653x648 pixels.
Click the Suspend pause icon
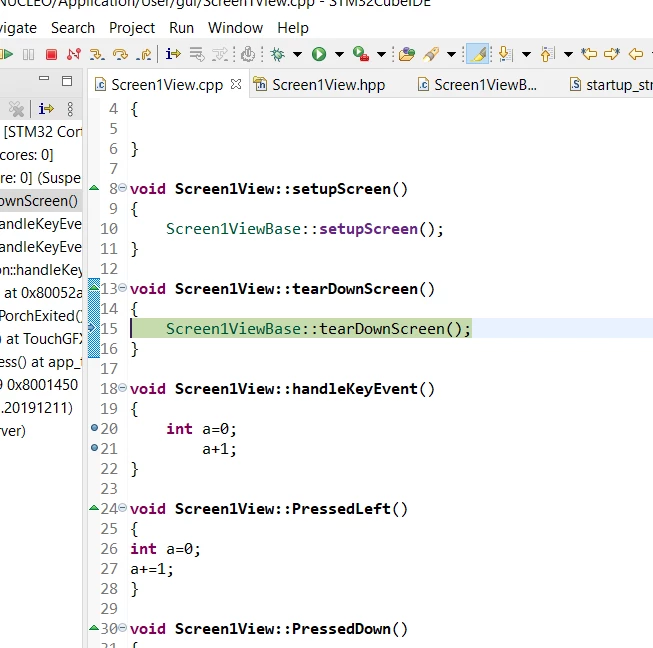(28, 55)
